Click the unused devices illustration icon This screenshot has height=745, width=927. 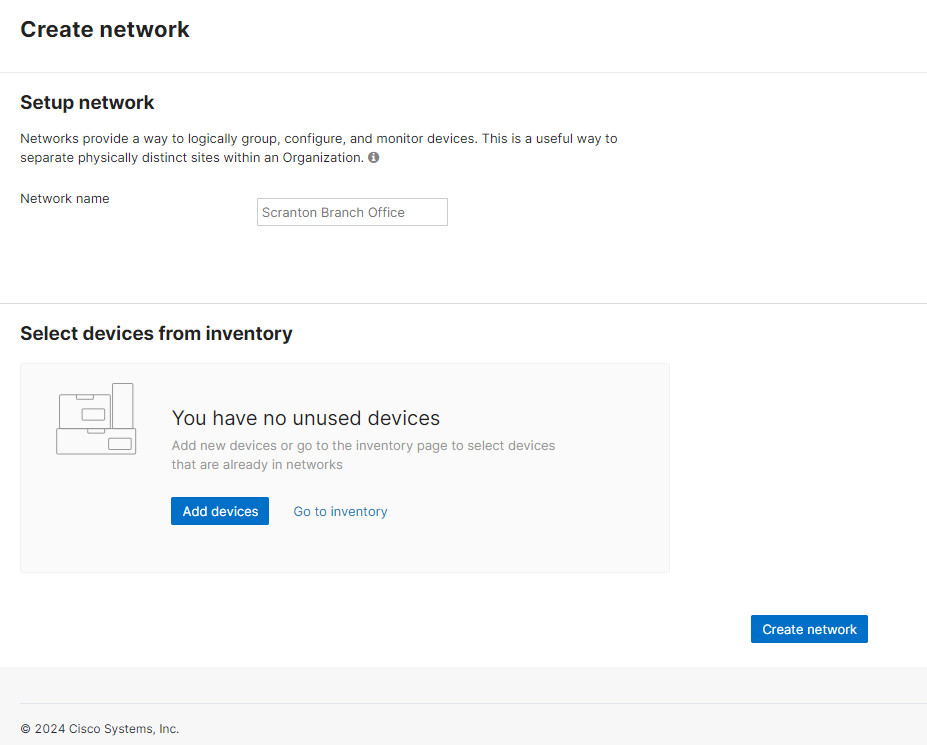point(96,420)
